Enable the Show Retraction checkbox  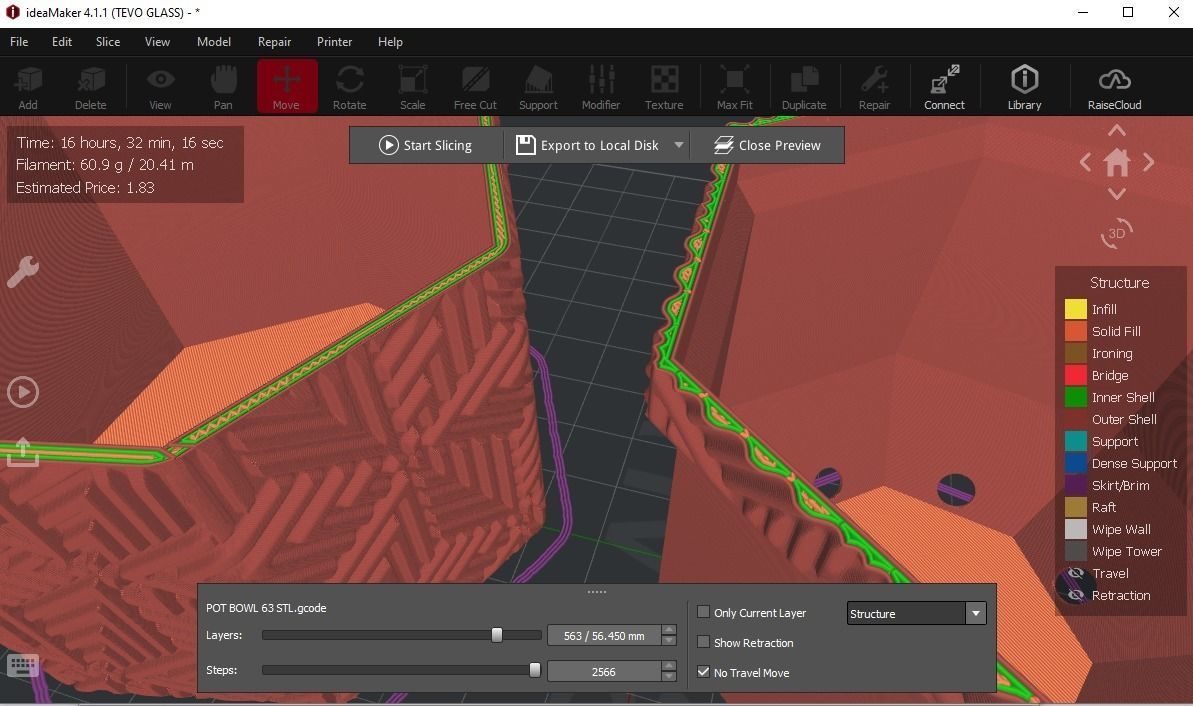tap(704, 642)
